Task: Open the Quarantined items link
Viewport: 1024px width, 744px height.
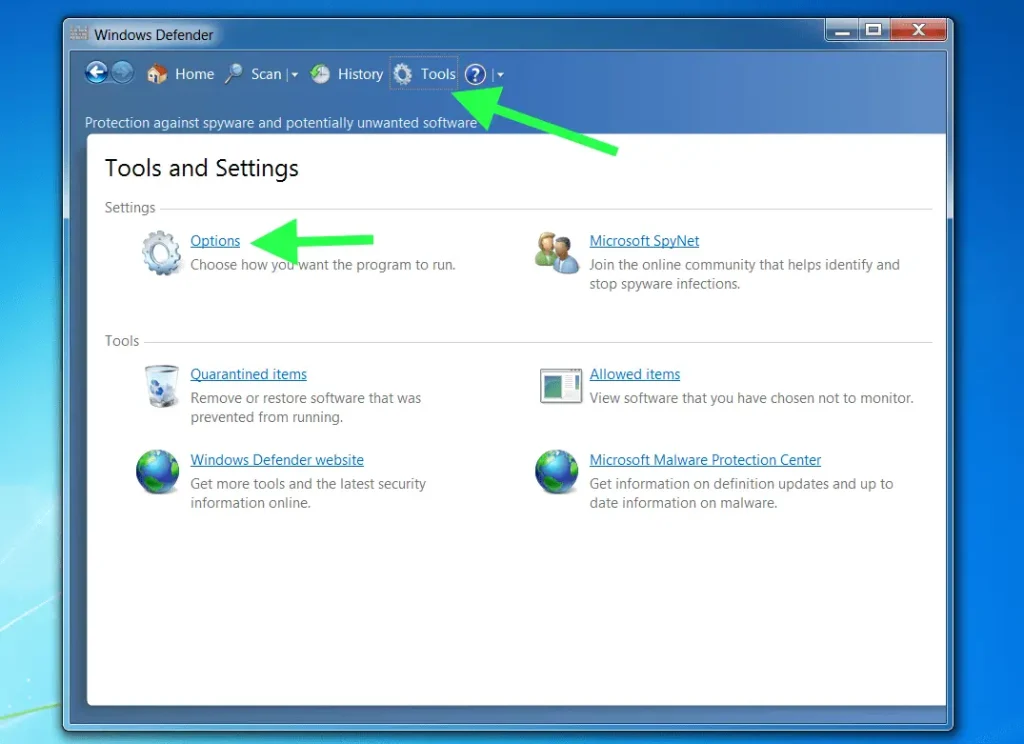Action: tap(248, 374)
